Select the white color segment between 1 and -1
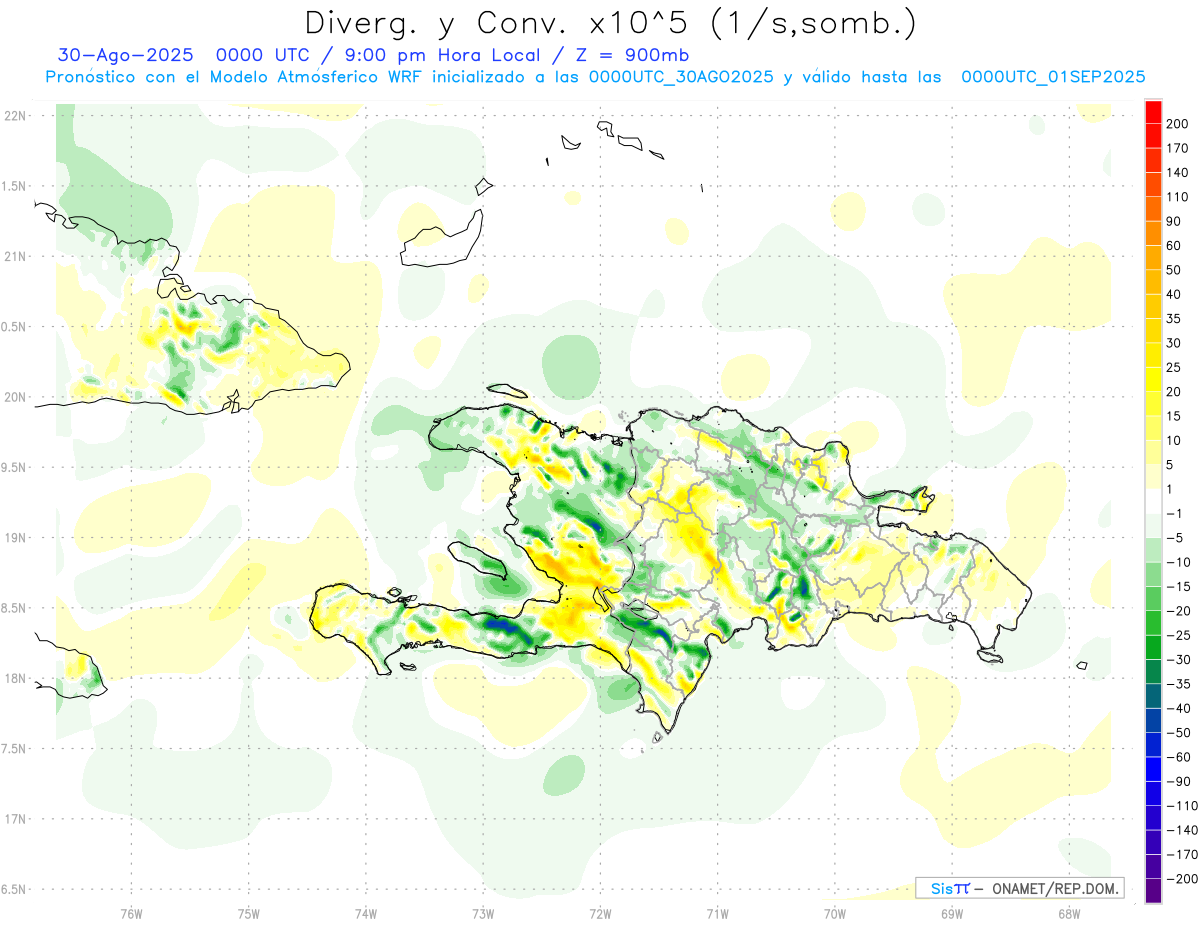The height and width of the screenshot is (927, 1200). [x=1153, y=501]
